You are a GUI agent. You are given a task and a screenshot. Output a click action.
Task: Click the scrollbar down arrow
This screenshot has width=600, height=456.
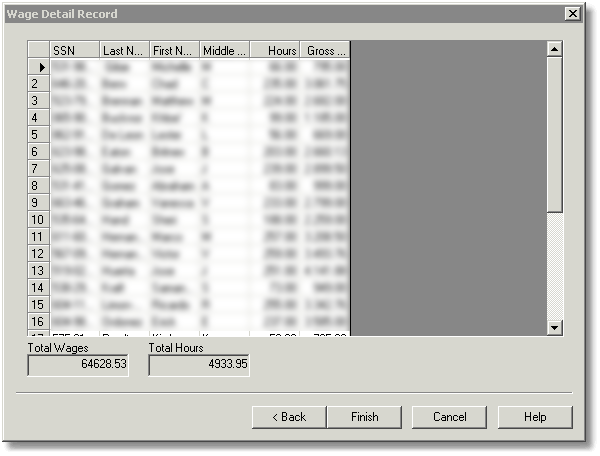pyautogui.click(x=554, y=327)
